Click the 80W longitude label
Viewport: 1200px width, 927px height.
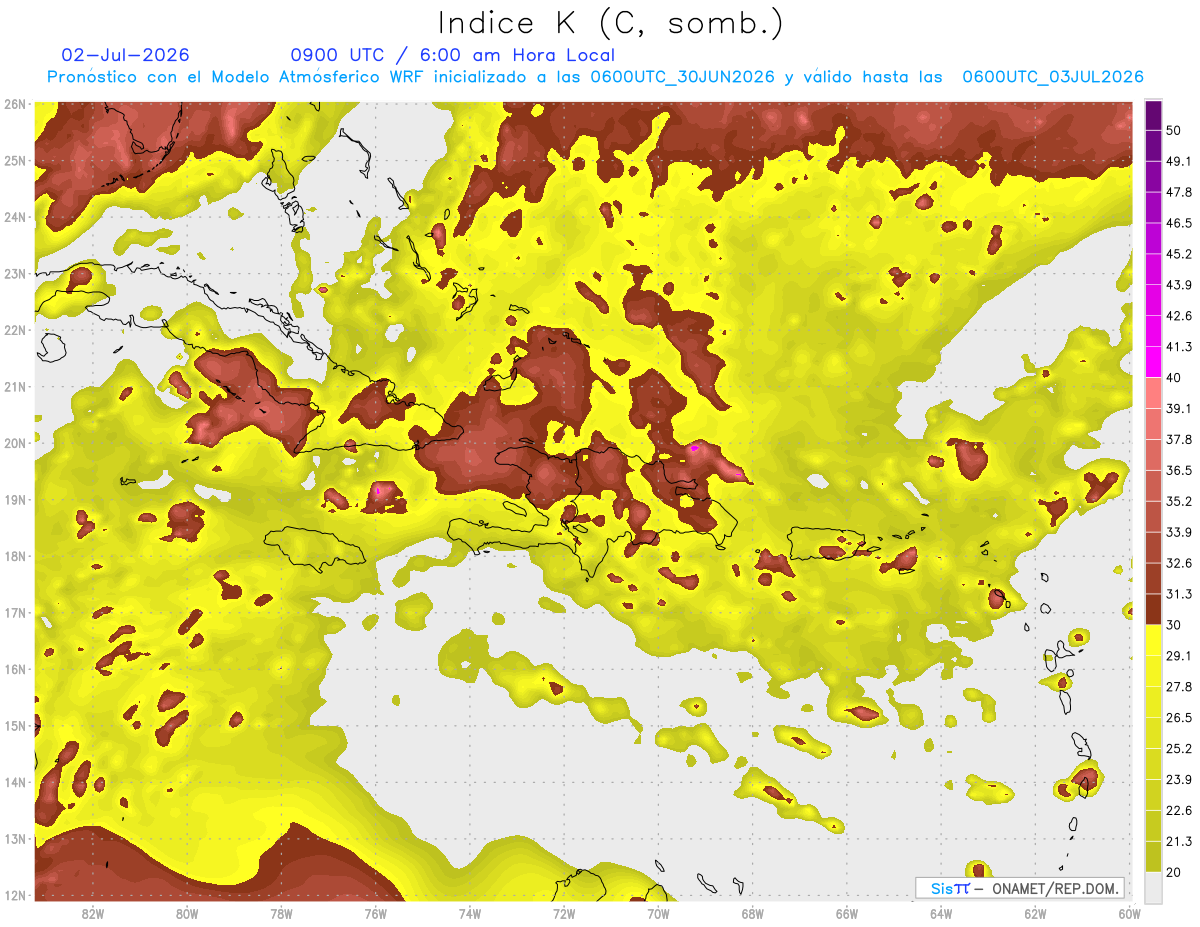(187, 914)
